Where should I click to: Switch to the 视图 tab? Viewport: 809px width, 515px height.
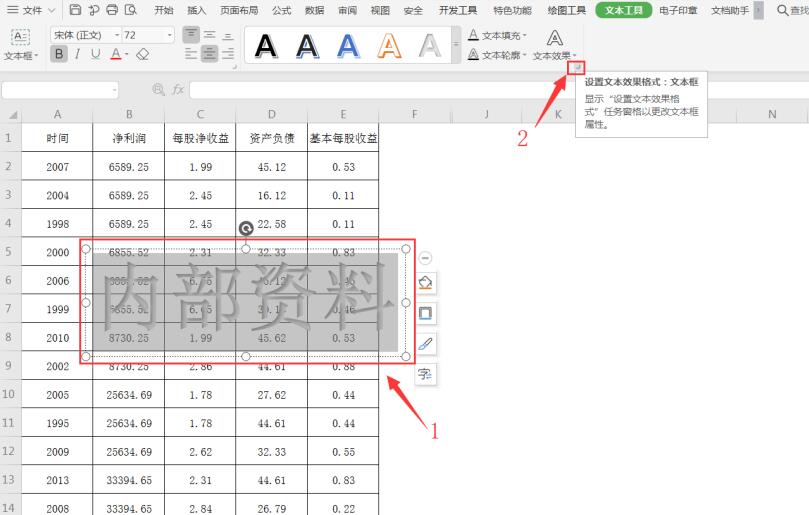point(380,10)
